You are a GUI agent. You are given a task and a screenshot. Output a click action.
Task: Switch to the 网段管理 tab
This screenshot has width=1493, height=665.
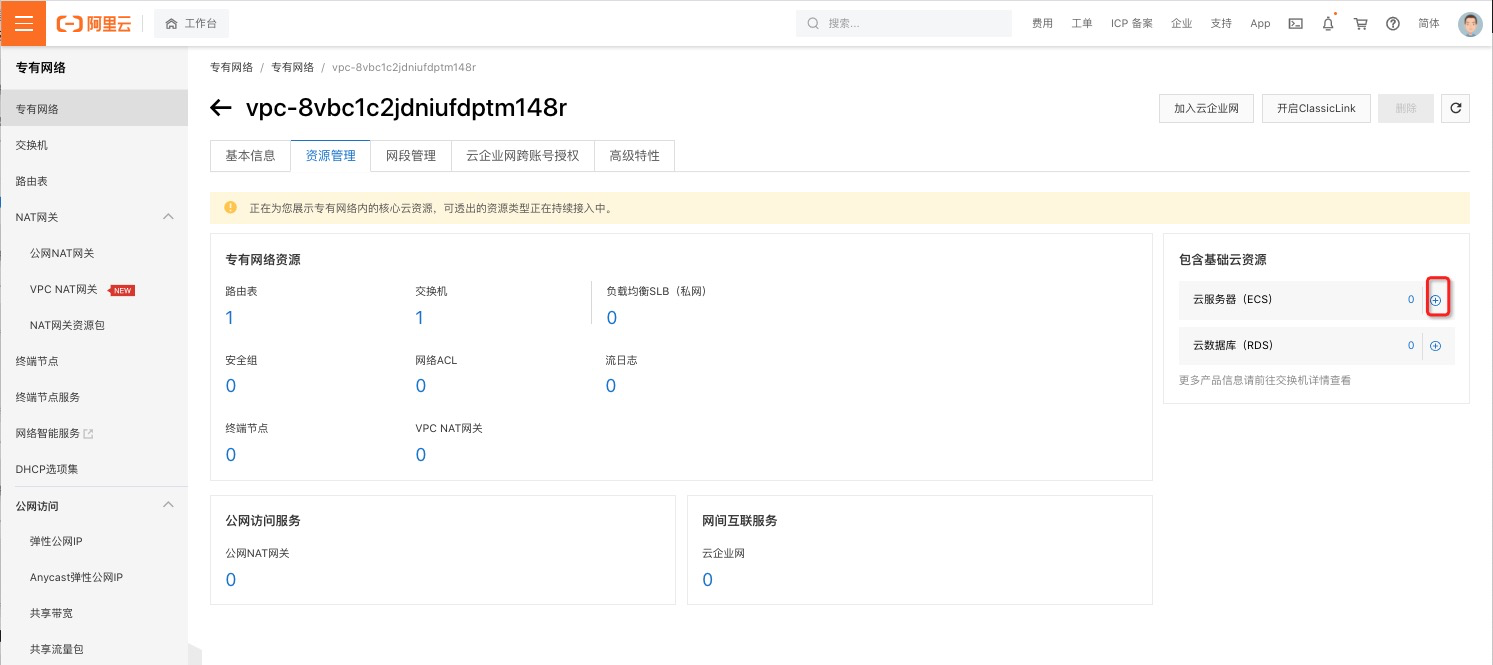[410, 155]
